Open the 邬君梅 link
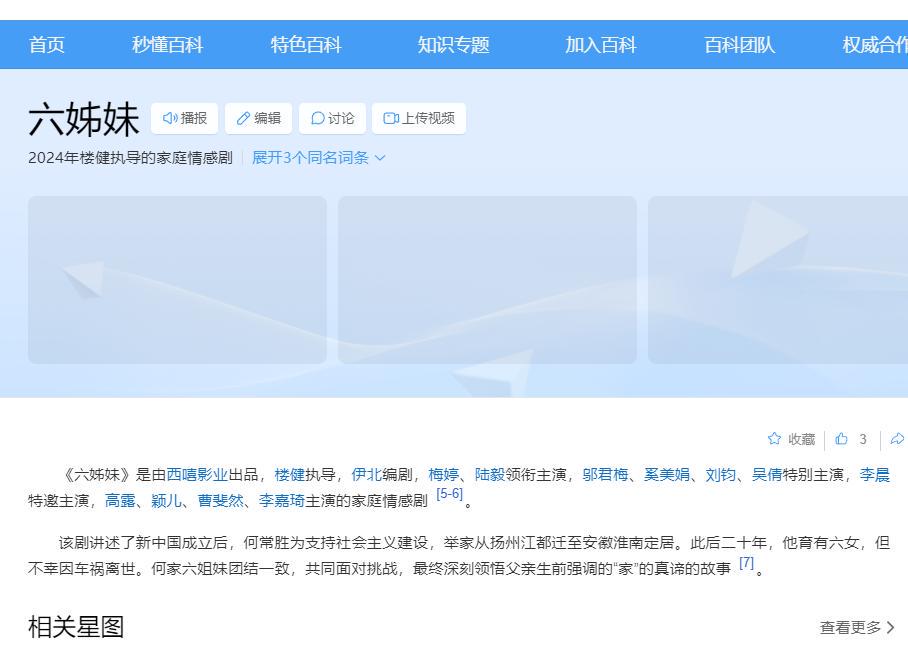This screenshot has width=908, height=651. 605,475
